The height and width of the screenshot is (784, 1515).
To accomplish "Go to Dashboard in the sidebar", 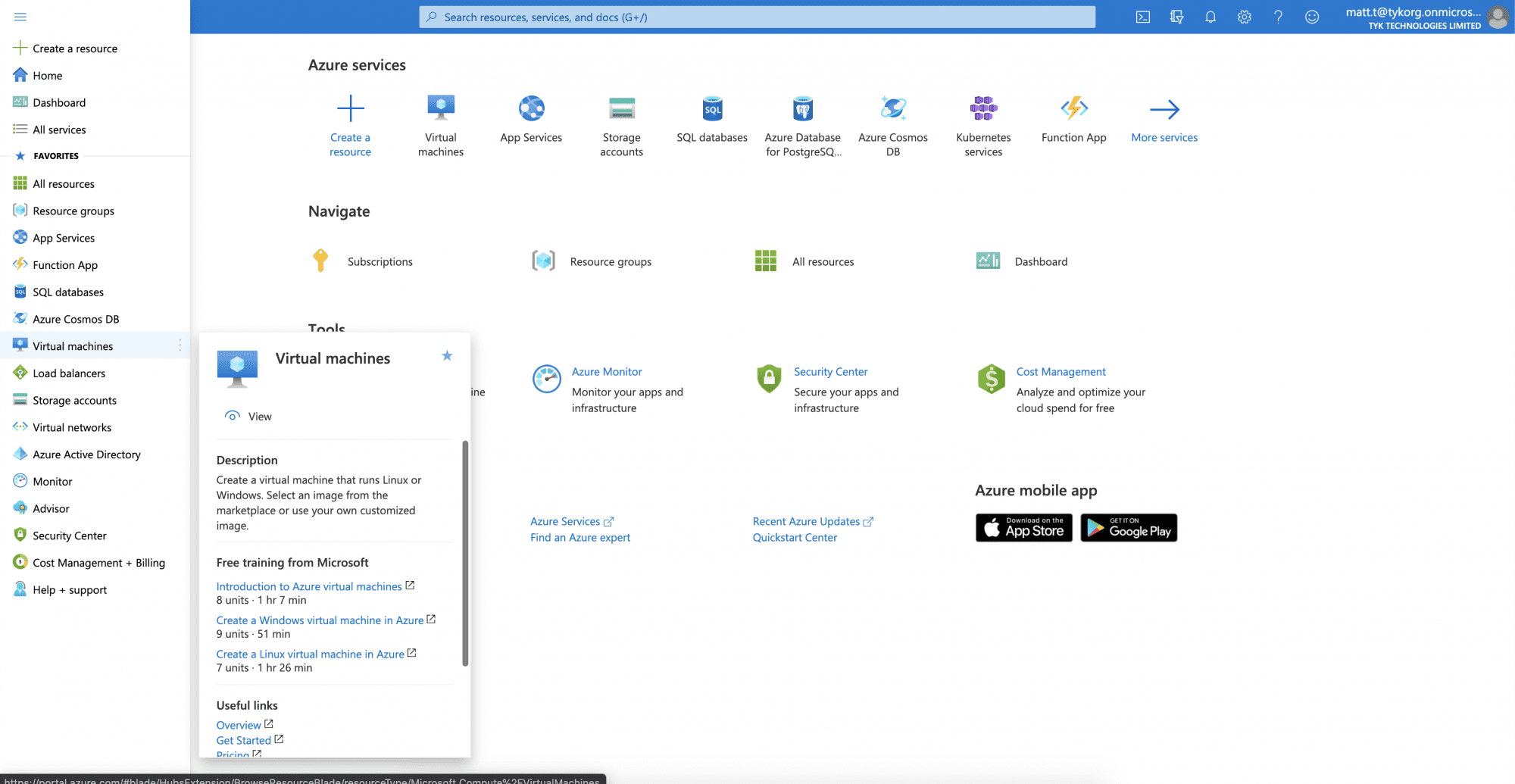I will (x=58, y=102).
